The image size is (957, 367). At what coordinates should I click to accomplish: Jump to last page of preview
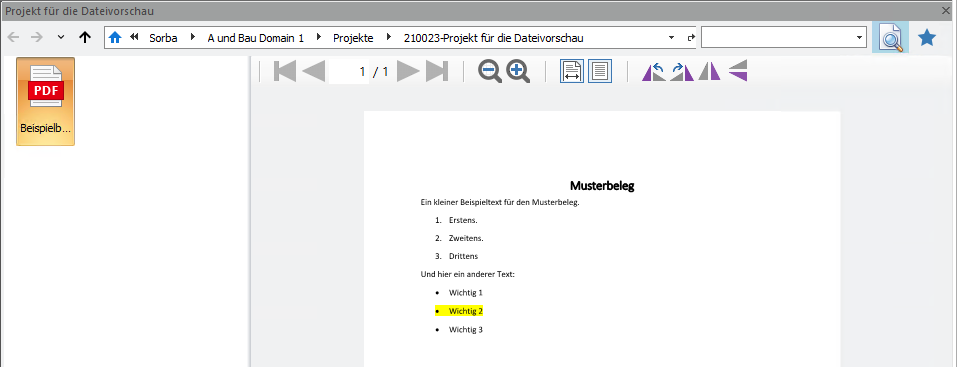[x=437, y=71]
